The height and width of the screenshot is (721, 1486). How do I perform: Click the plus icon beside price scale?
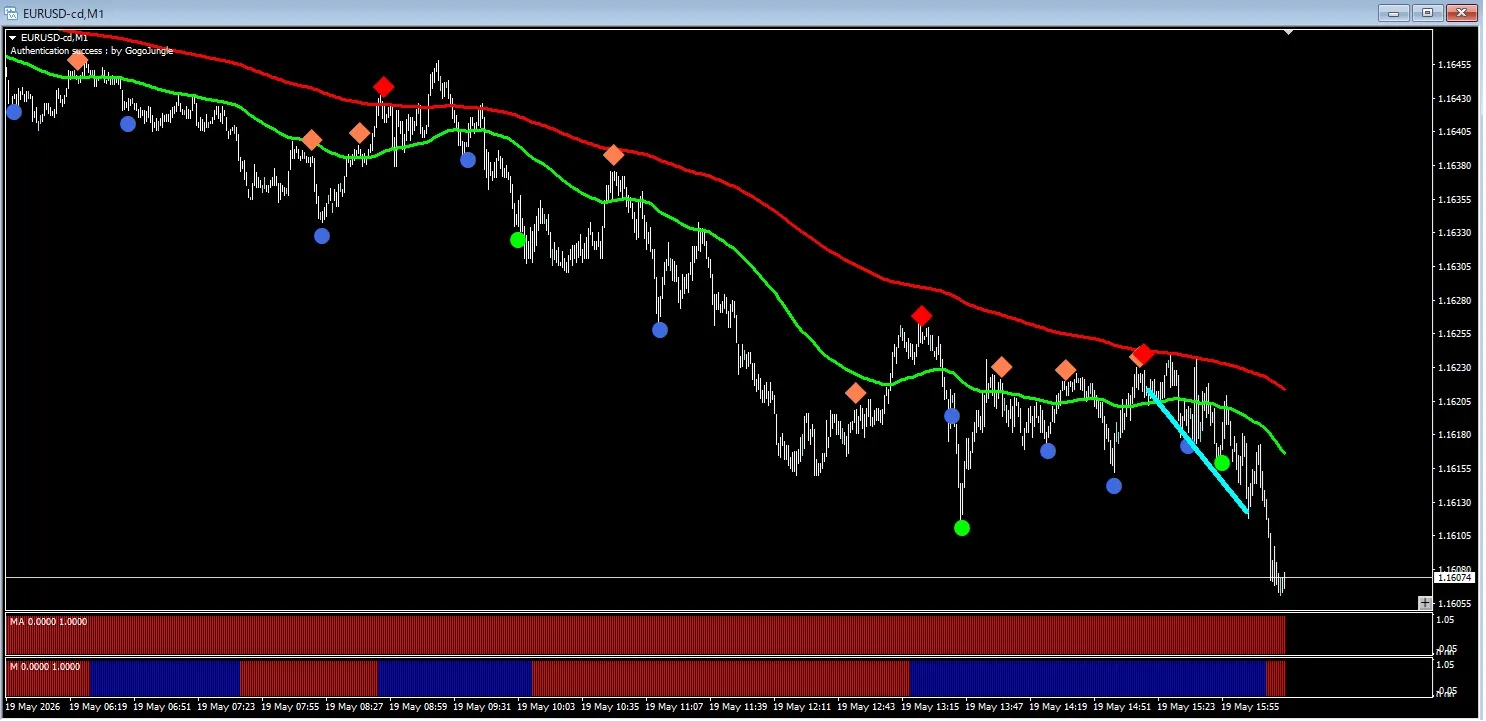1425,603
